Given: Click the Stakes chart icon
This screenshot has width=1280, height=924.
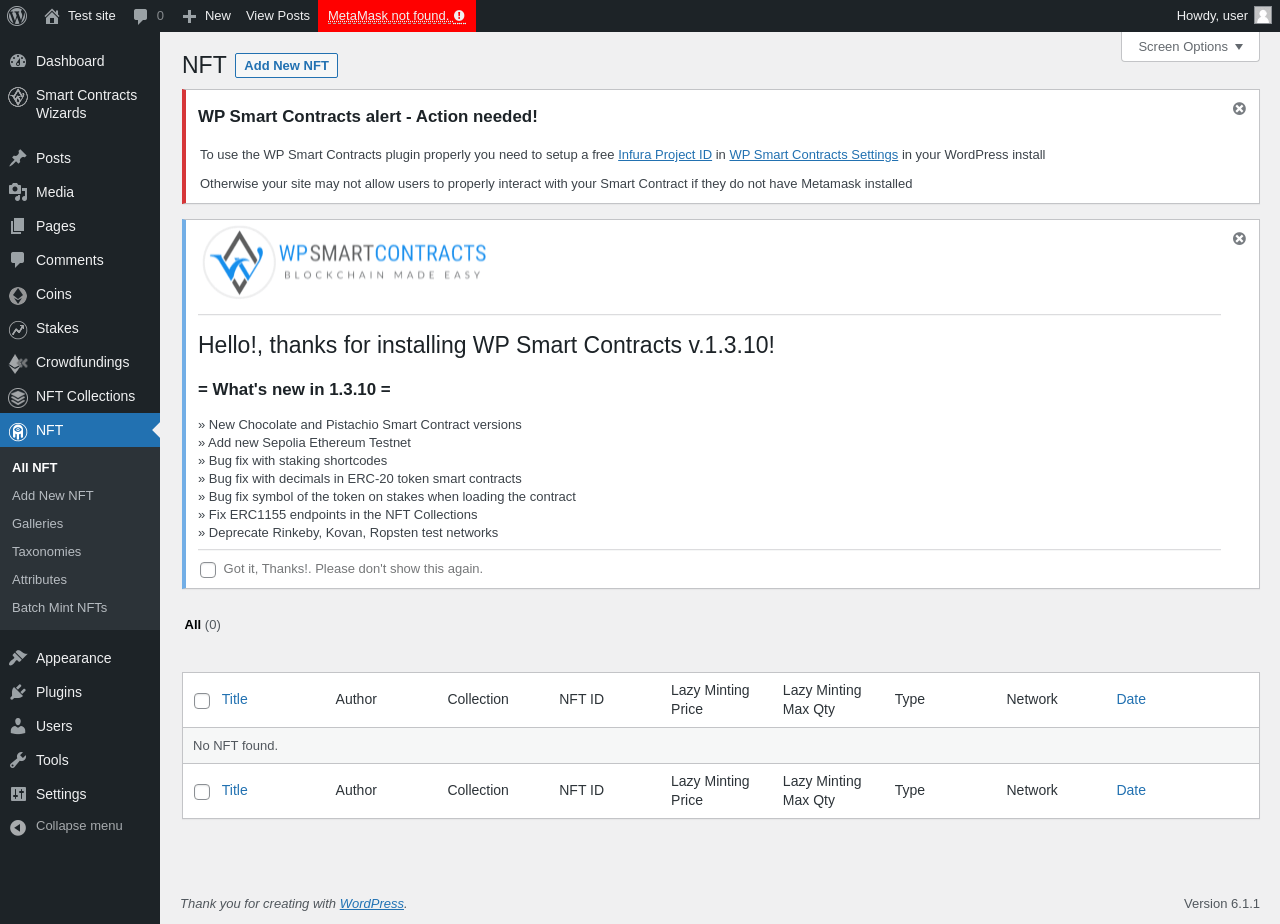Looking at the screenshot, I should 18,329.
